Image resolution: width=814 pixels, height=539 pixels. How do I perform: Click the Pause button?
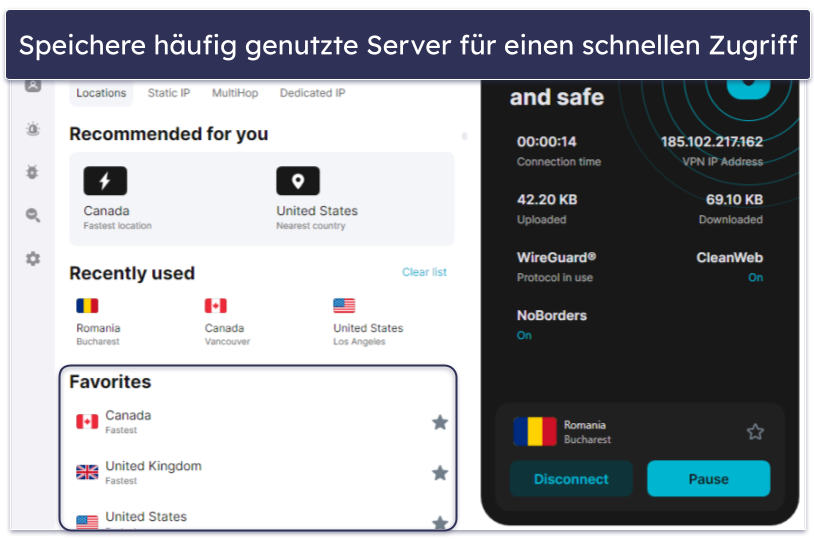(x=709, y=479)
